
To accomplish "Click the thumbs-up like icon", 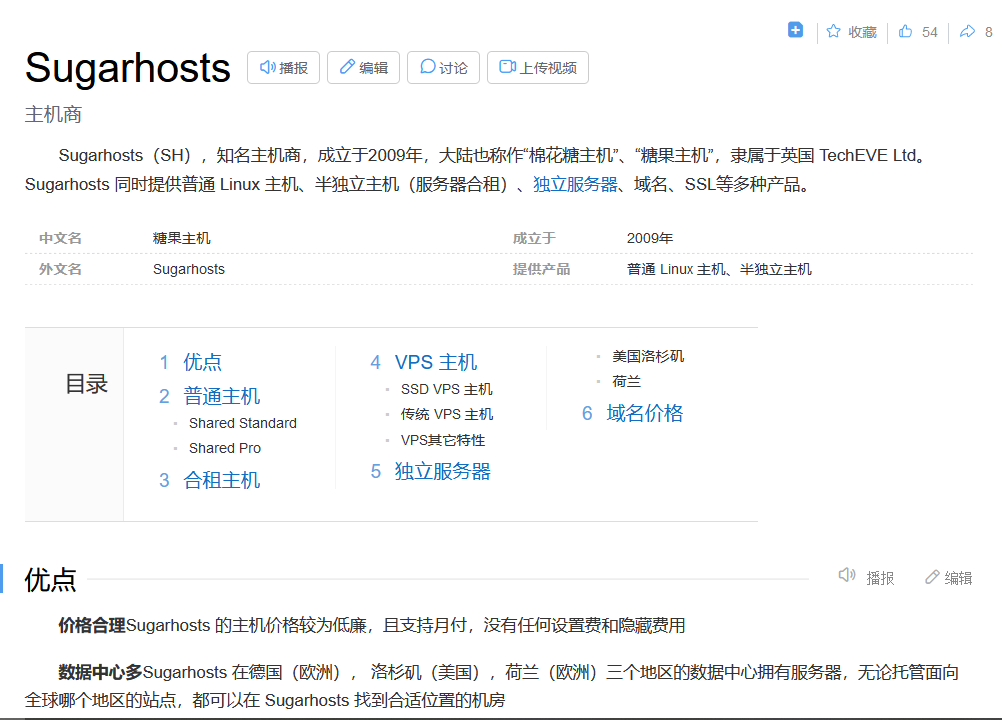I will [906, 31].
